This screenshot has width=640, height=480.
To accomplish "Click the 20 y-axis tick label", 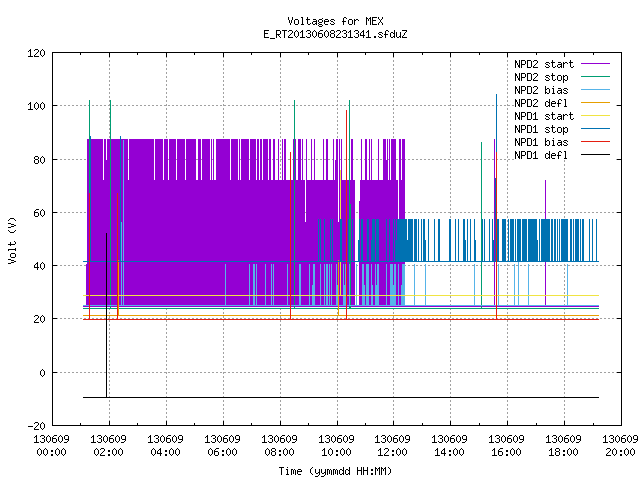I will click(x=40, y=319).
